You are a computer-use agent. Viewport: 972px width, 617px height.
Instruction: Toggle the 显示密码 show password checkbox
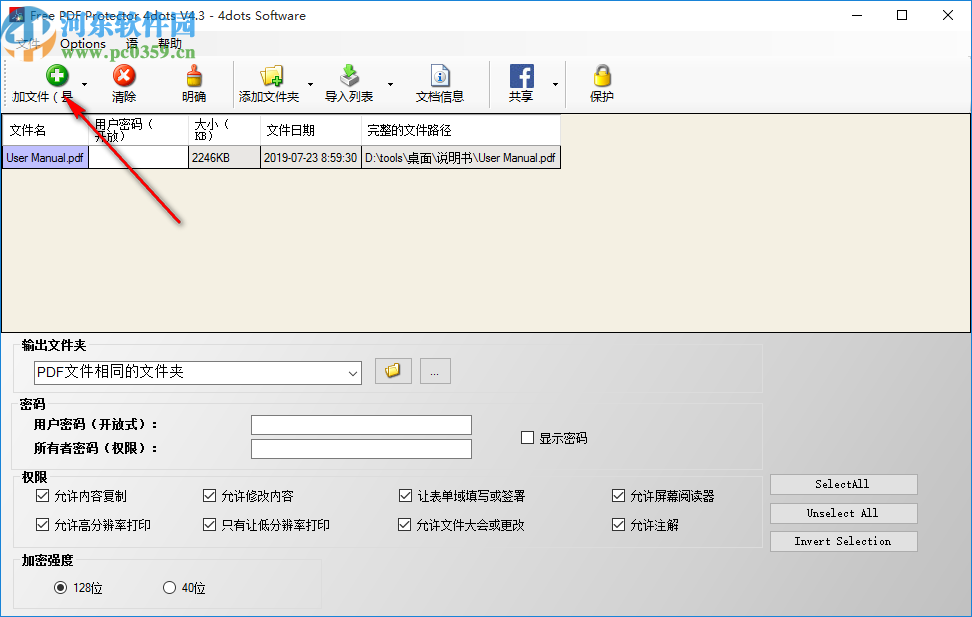pos(527,437)
